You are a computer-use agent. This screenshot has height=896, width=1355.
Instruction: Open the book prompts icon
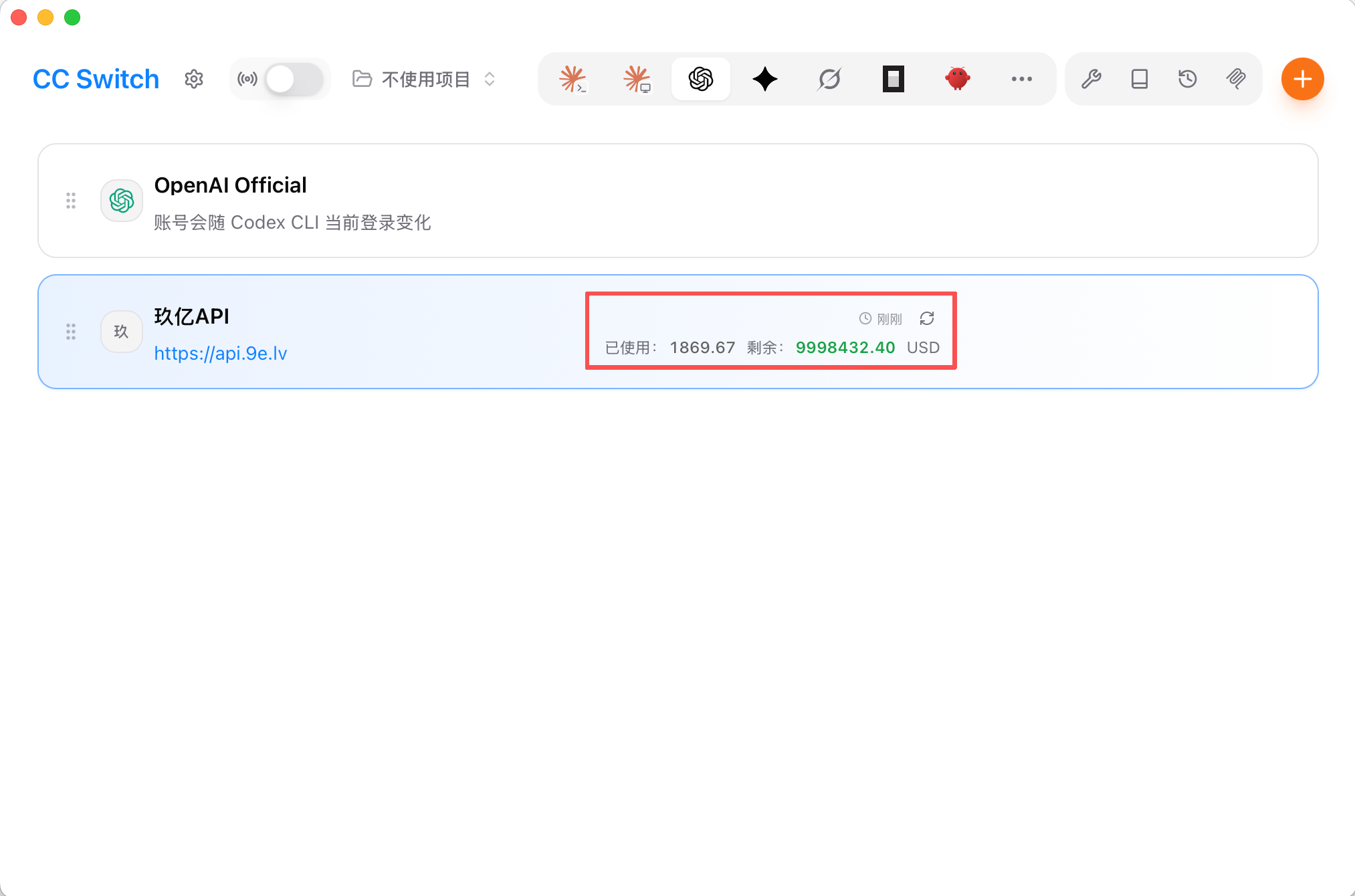1140,79
